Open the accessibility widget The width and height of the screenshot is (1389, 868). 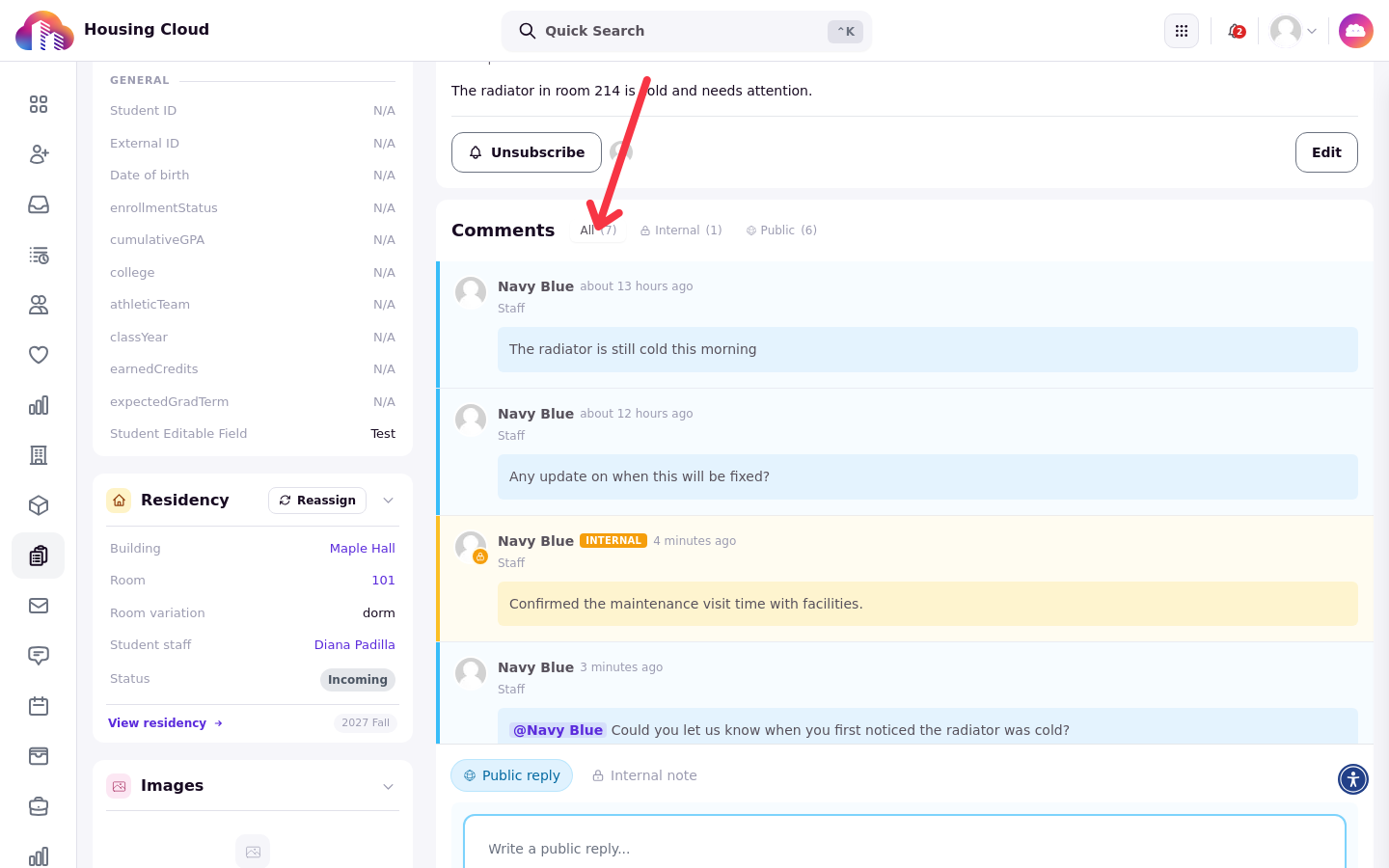pos(1353,779)
